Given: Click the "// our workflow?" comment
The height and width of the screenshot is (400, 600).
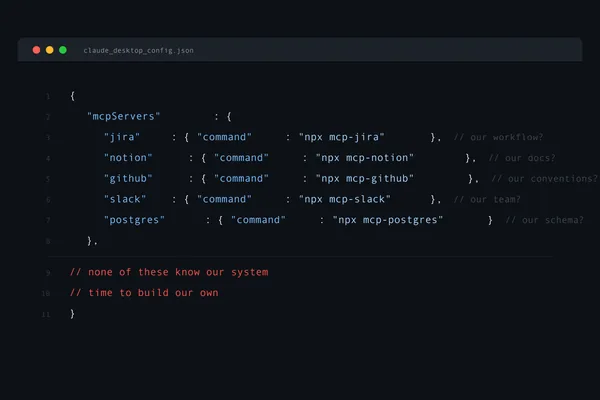Looking at the screenshot, I should (498, 137).
